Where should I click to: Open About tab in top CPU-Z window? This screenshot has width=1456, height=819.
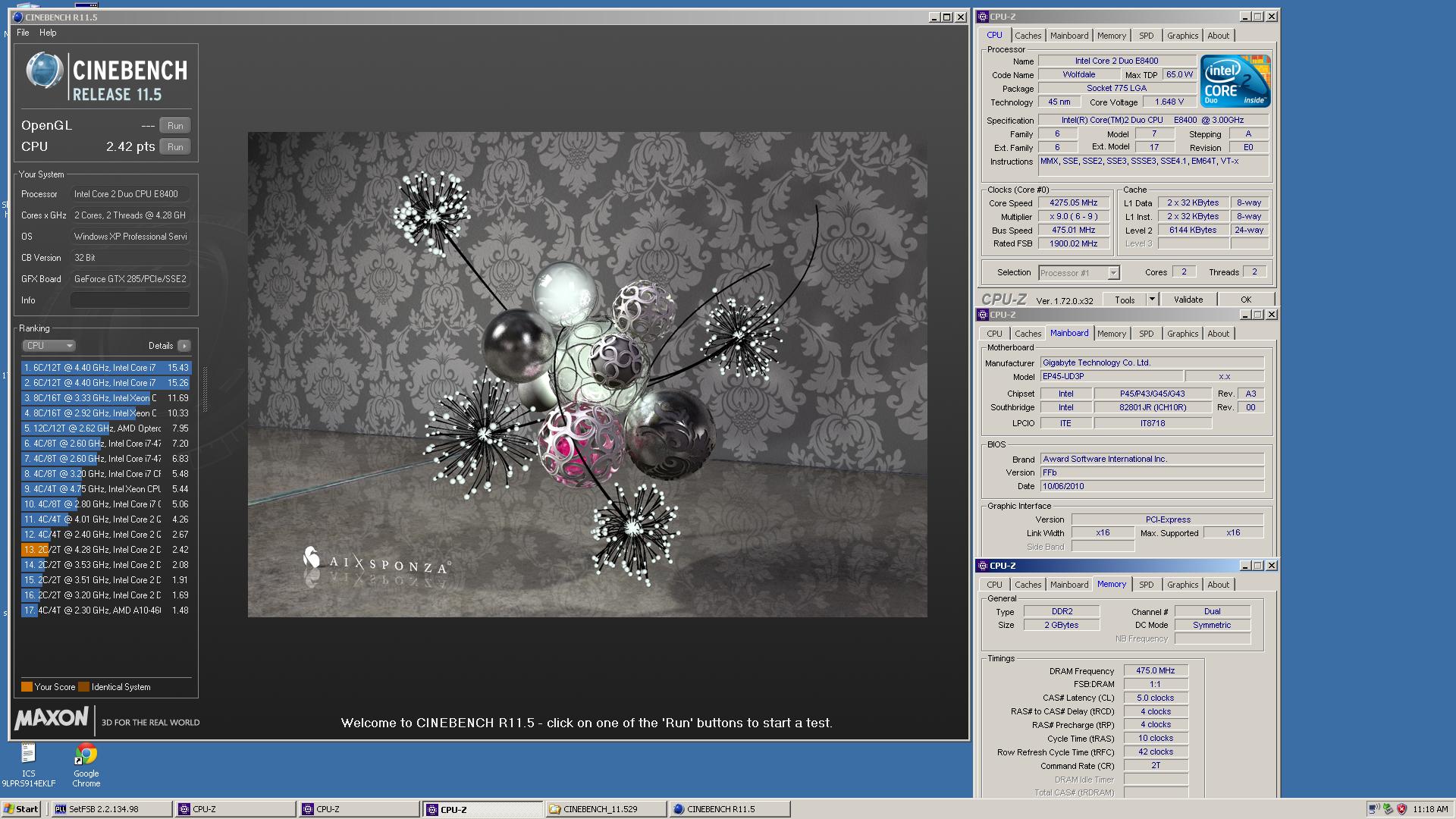point(1218,36)
